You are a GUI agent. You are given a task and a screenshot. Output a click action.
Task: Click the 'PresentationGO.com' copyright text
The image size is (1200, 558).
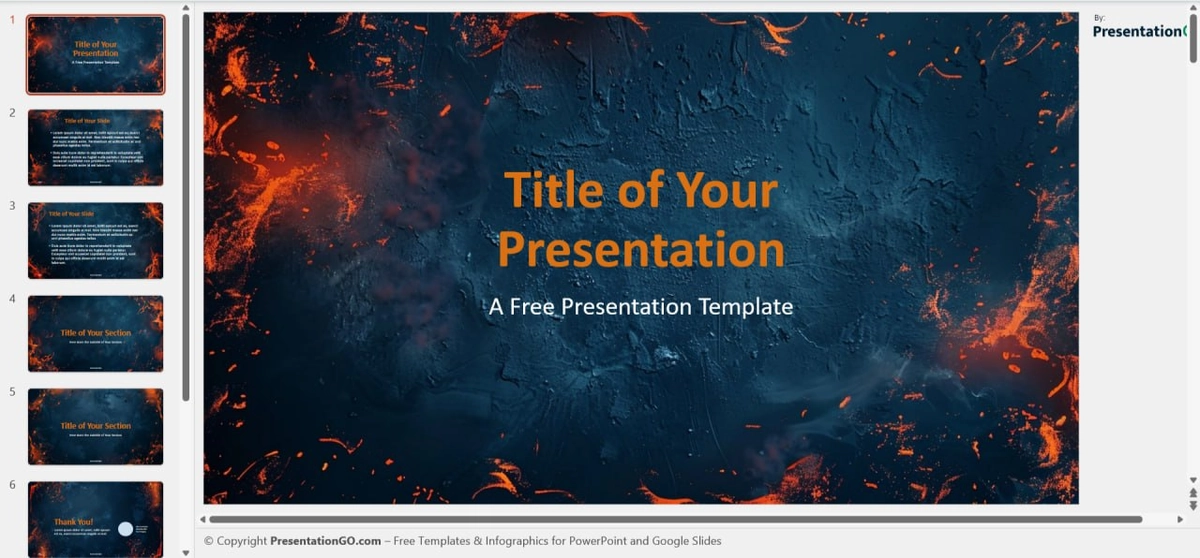click(x=325, y=541)
